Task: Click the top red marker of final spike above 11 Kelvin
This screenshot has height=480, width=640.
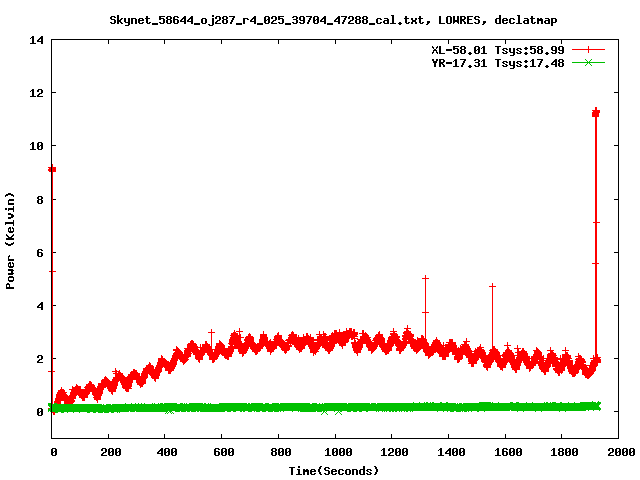Action: 596,113
